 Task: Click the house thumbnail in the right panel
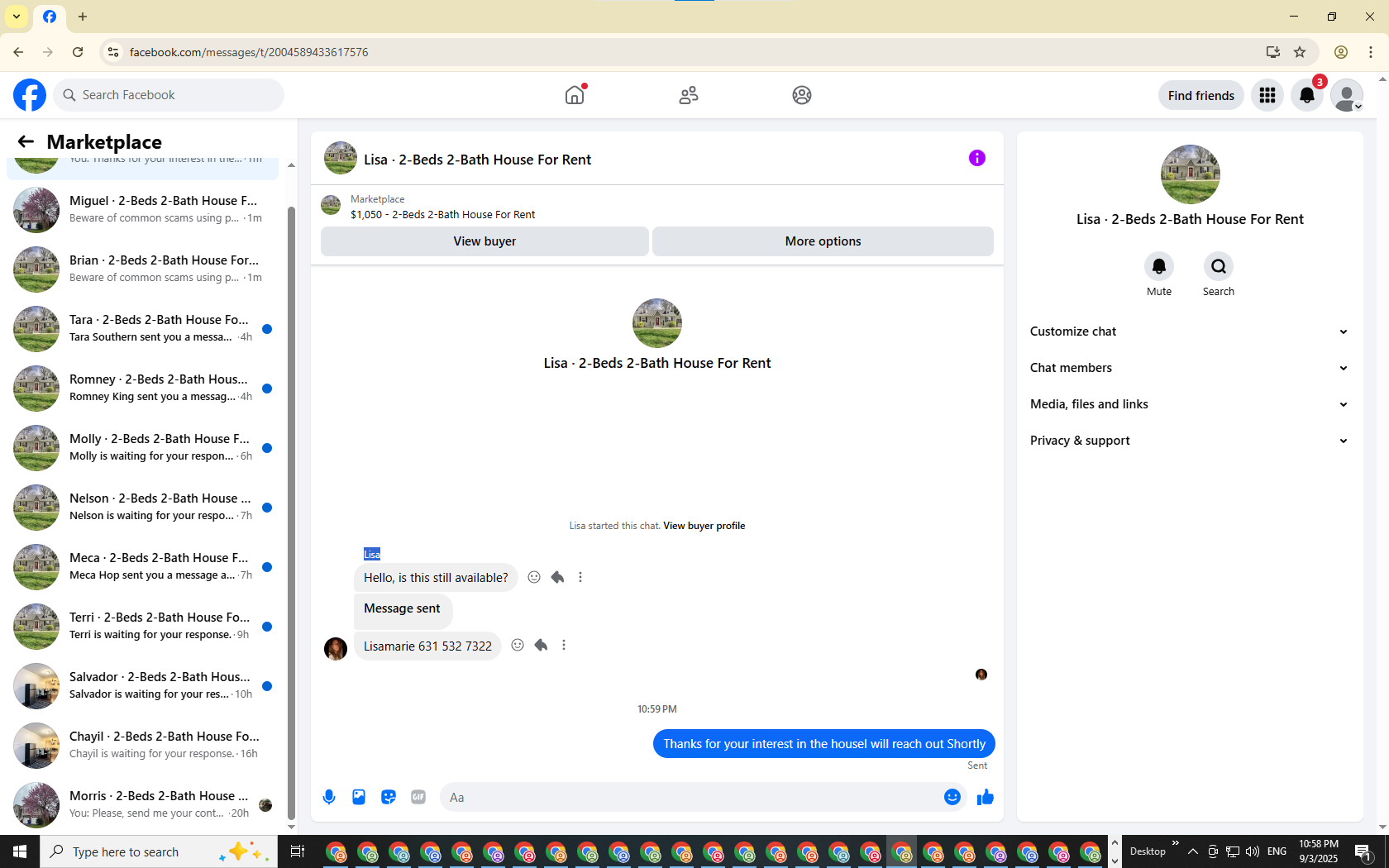pyautogui.click(x=1190, y=174)
